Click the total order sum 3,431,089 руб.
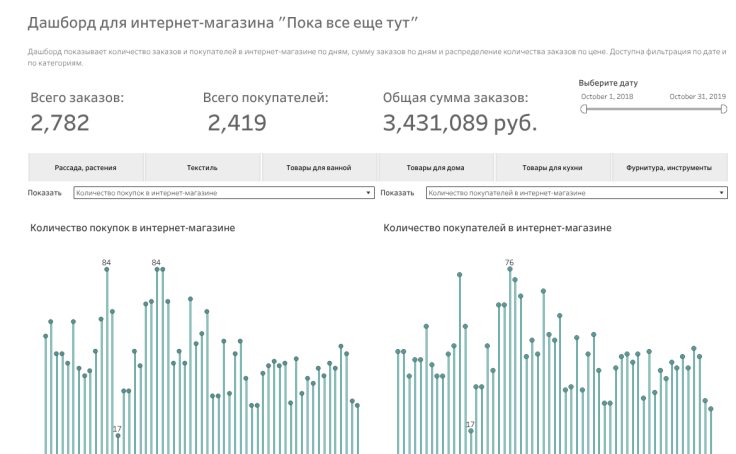This screenshot has width=736, height=454. coord(460,123)
